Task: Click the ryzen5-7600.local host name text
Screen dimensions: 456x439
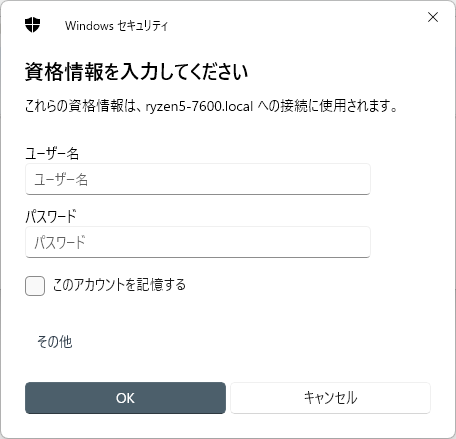Action: tap(199, 106)
